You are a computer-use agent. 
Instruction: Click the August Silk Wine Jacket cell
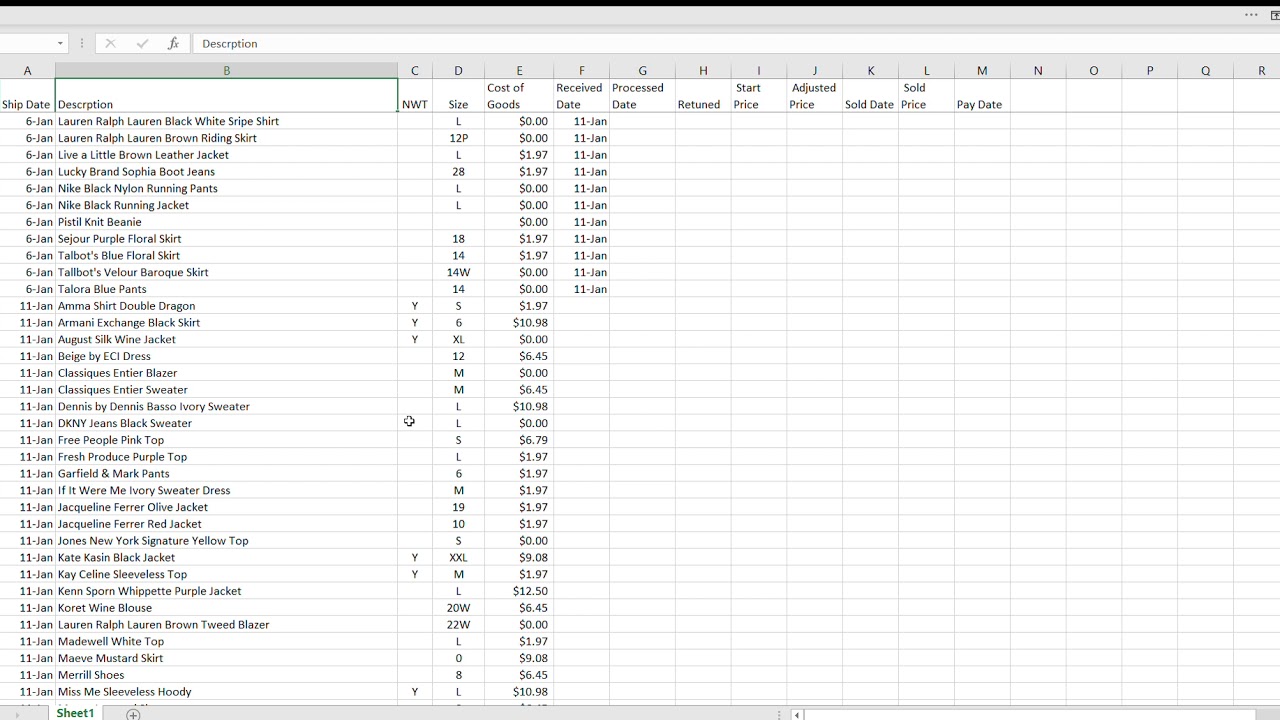(x=226, y=340)
